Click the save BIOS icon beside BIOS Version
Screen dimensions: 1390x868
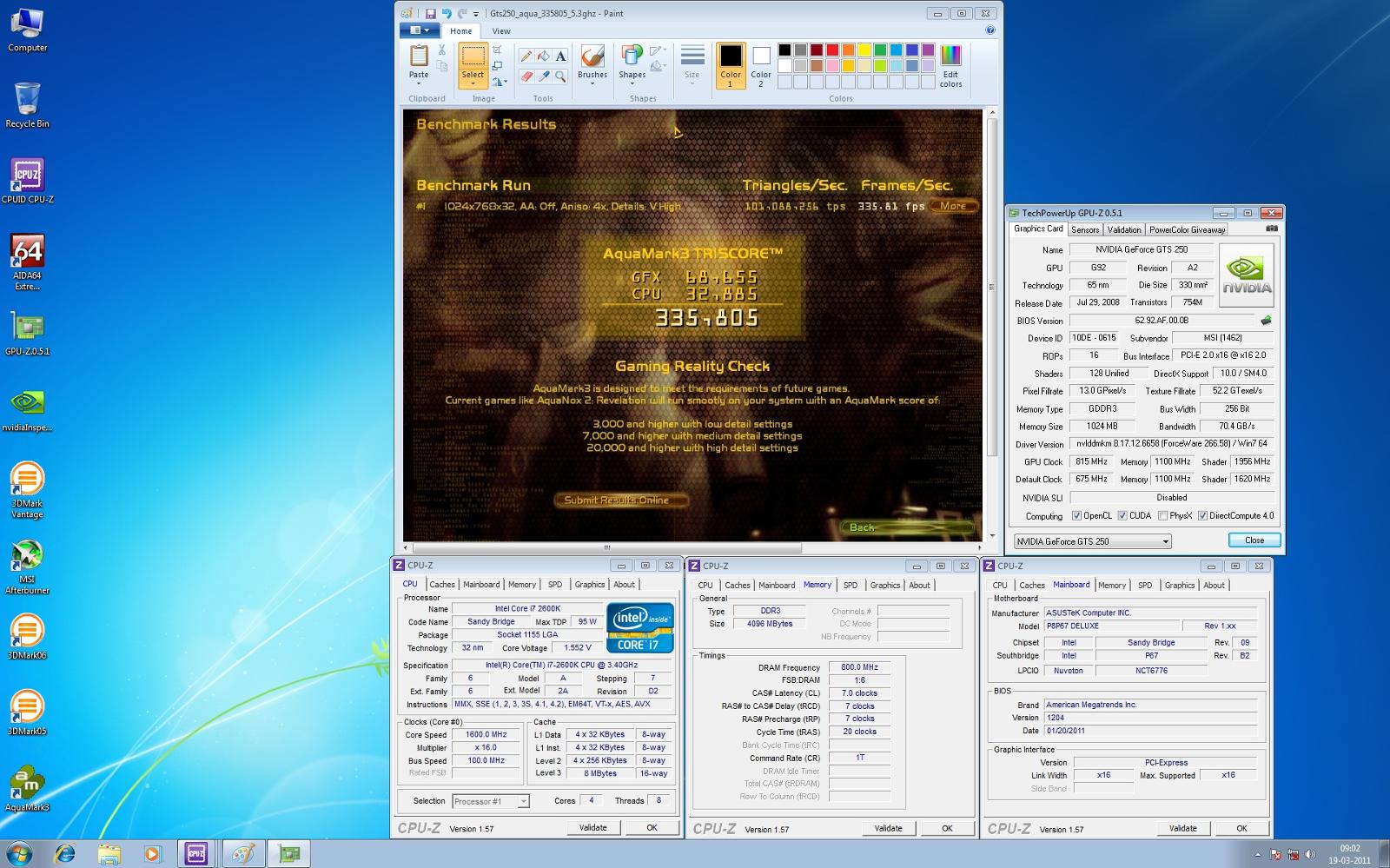(1266, 321)
